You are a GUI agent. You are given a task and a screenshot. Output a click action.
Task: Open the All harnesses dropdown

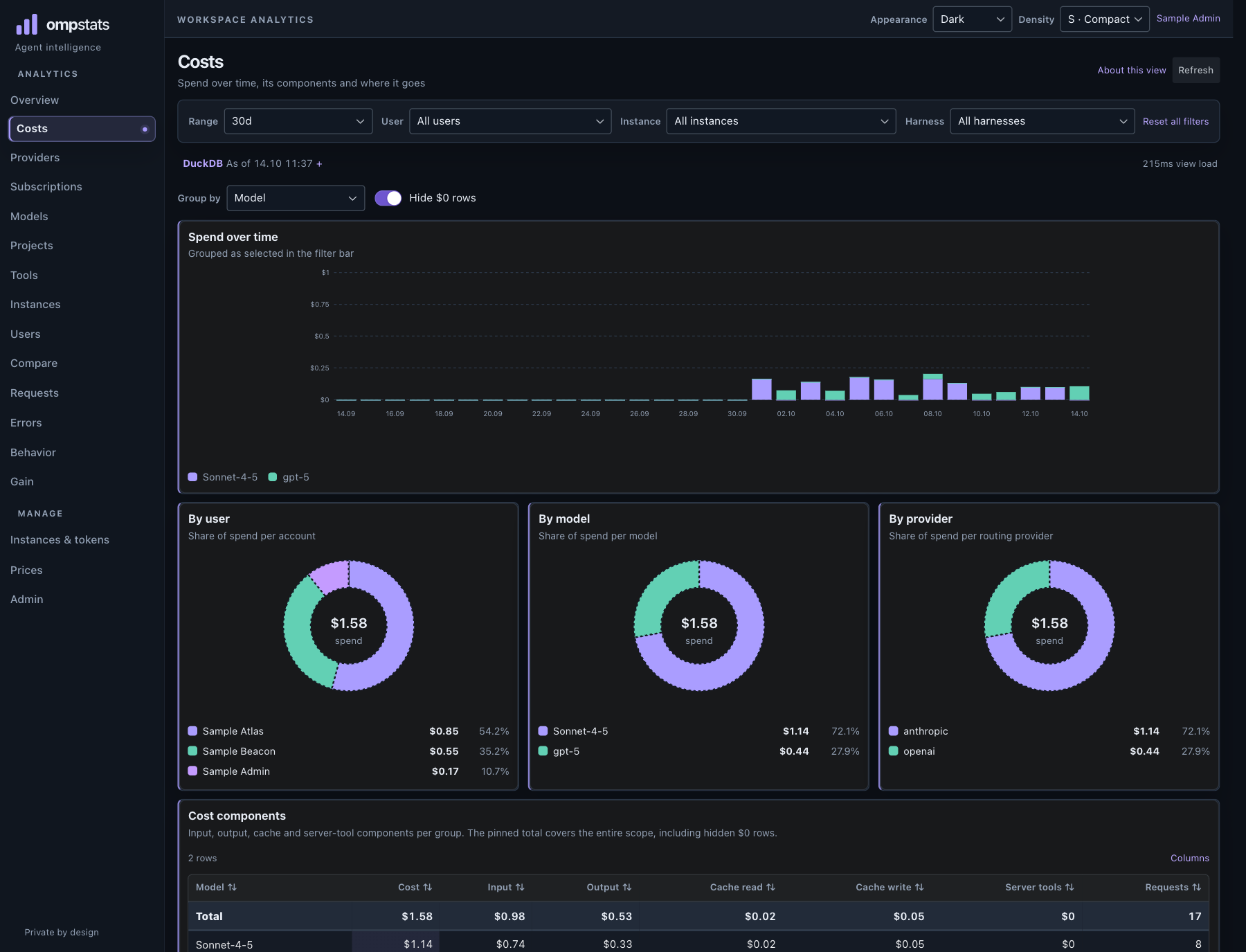1042,121
